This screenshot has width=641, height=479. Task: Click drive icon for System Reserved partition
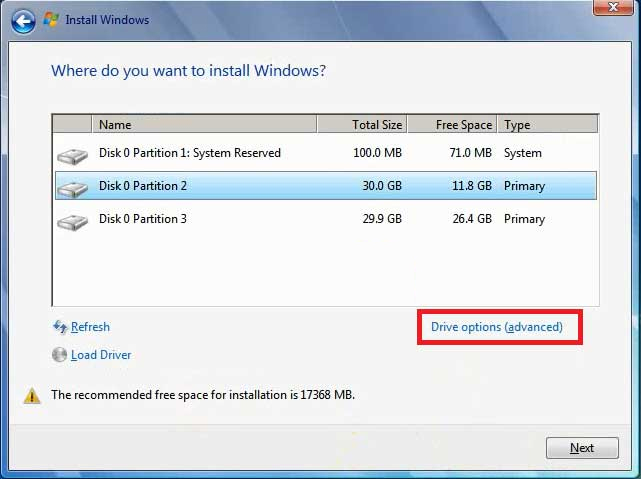(x=72, y=157)
